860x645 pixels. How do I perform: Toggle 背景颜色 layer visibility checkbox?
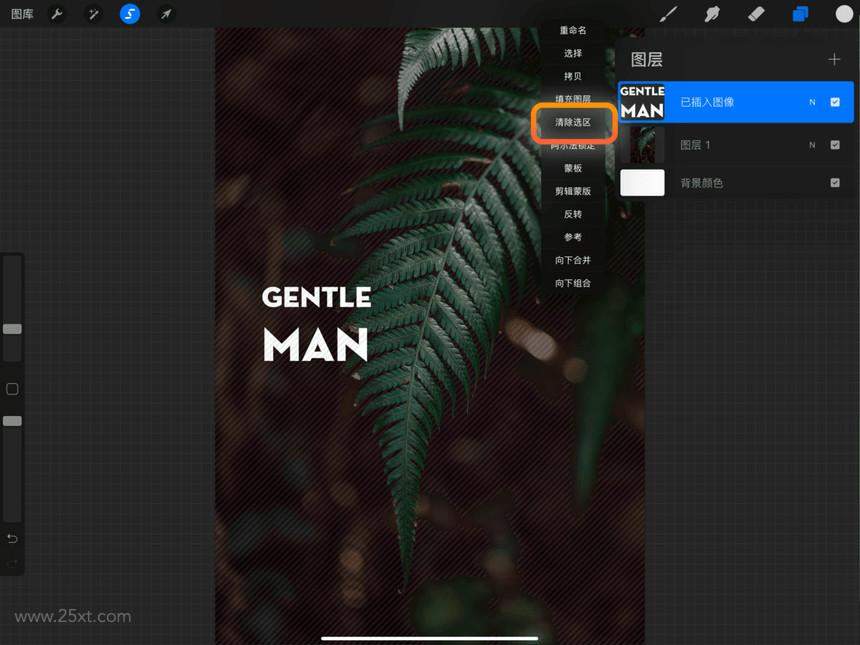[835, 183]
